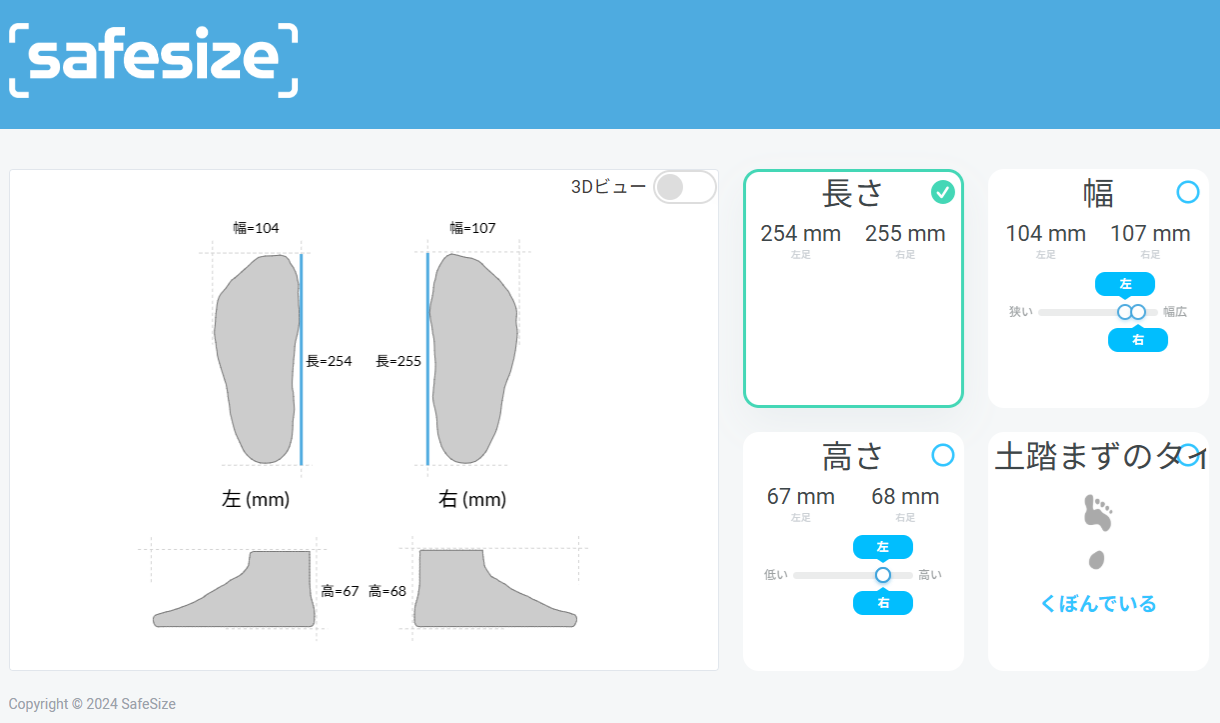Click the 右 badge below width slider
The width and height of the screenshot is (1220, 723).
(1138, 340)
